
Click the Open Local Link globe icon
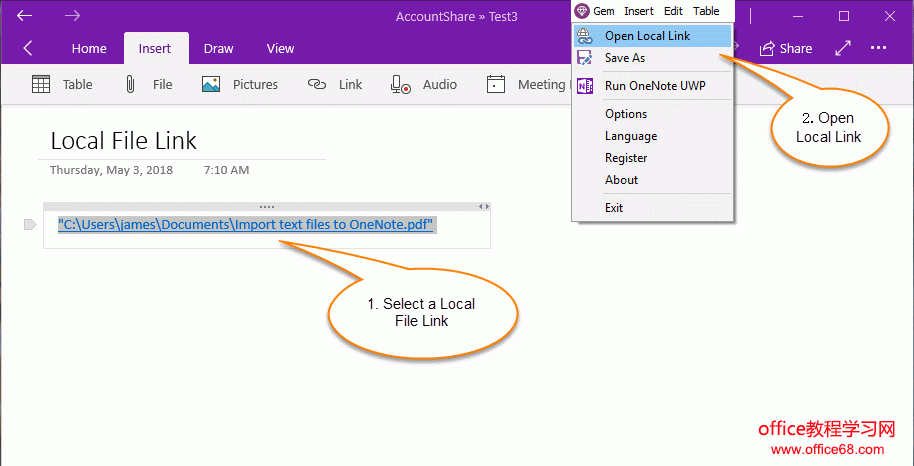pyautogui.click(x=584, y=36)
